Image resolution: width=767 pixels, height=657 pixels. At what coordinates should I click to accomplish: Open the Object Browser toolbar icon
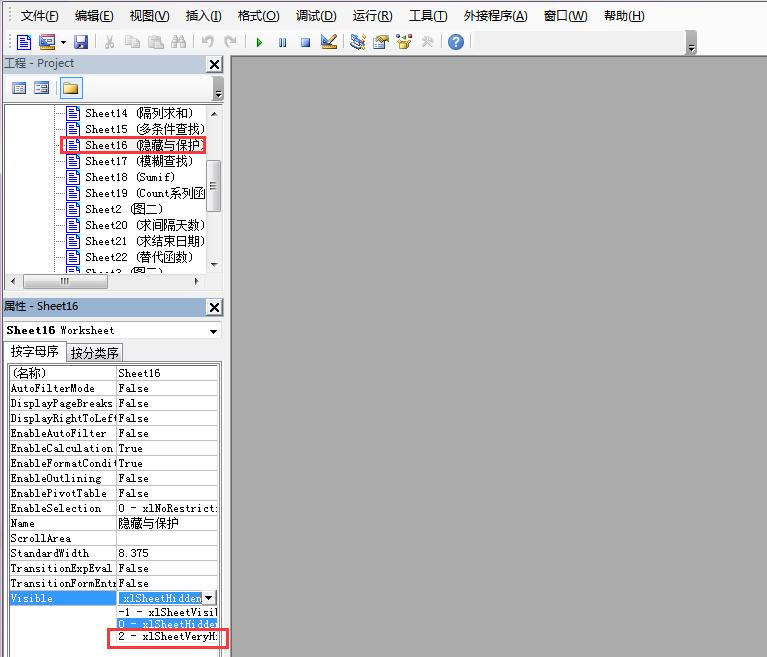(404, 42)
